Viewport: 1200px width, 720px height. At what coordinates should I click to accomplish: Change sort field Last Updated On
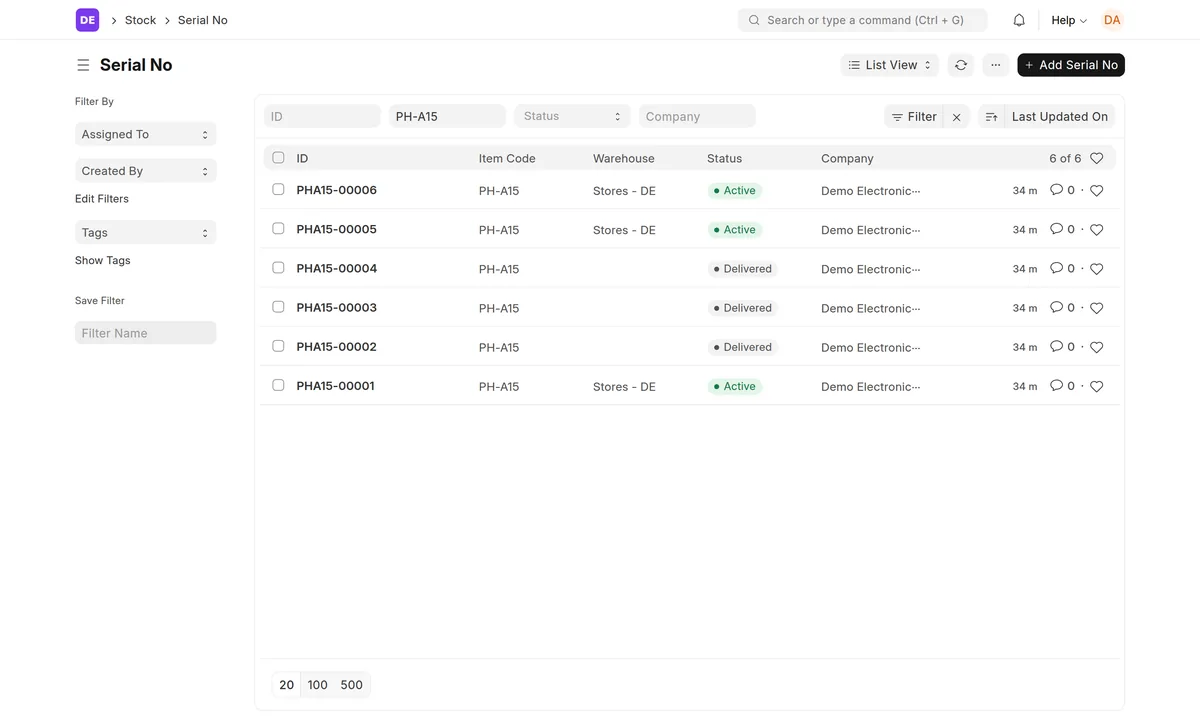(1060, 117)
